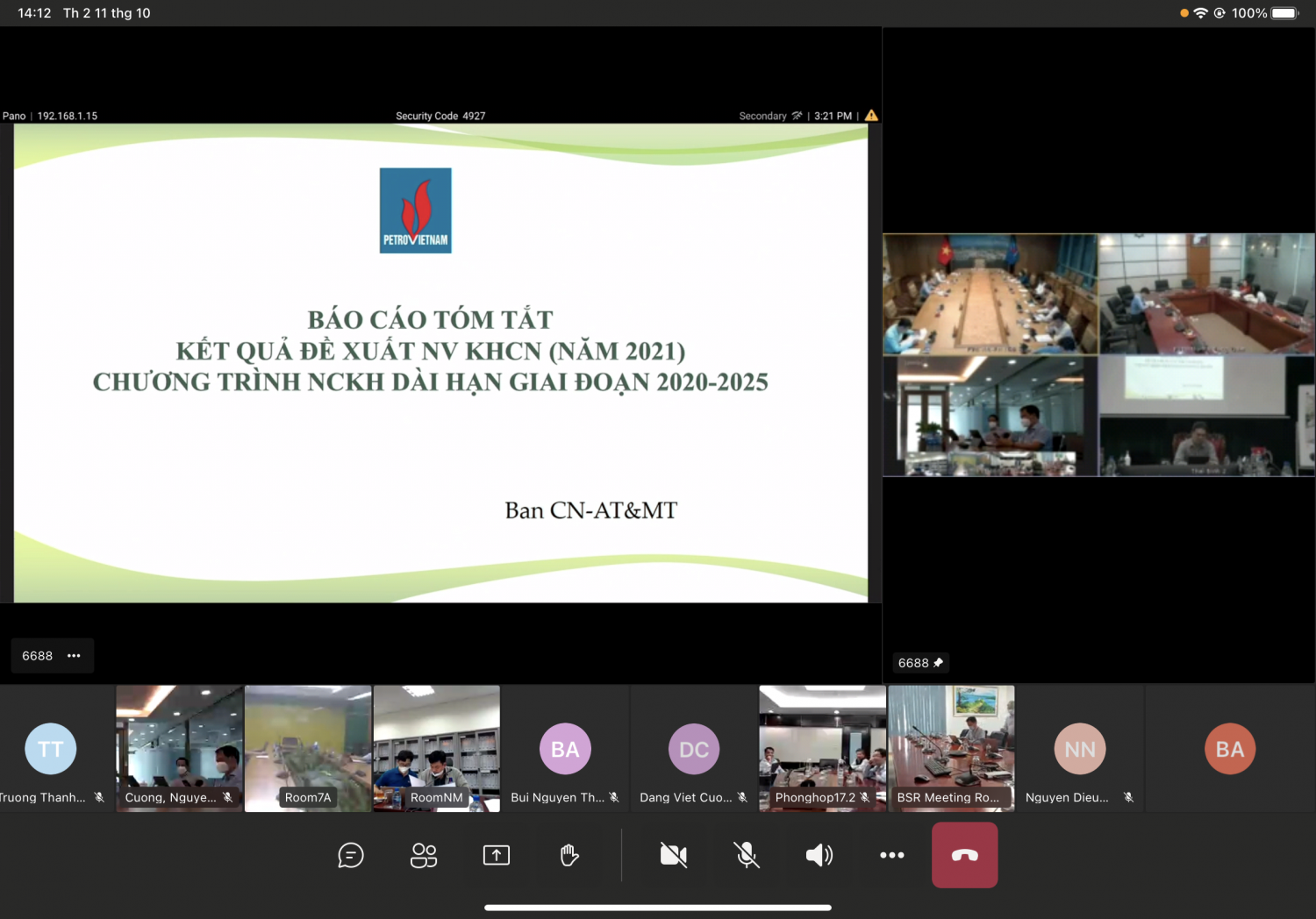
Task: Tap the Phonghop17.2 video thumbnail
Action: (822, 748)
